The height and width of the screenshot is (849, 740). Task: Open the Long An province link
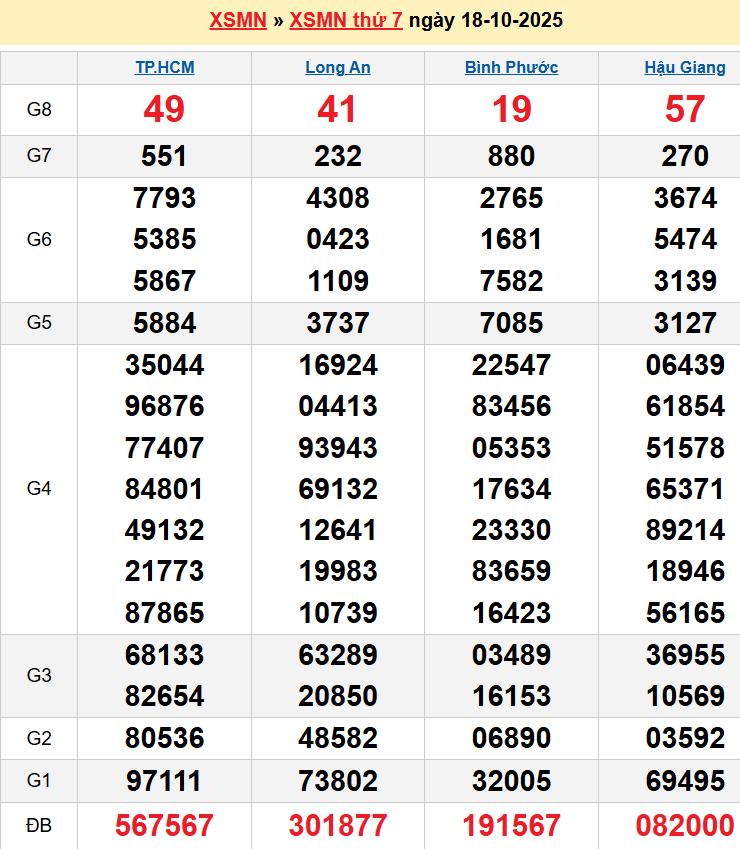(338, 68)
